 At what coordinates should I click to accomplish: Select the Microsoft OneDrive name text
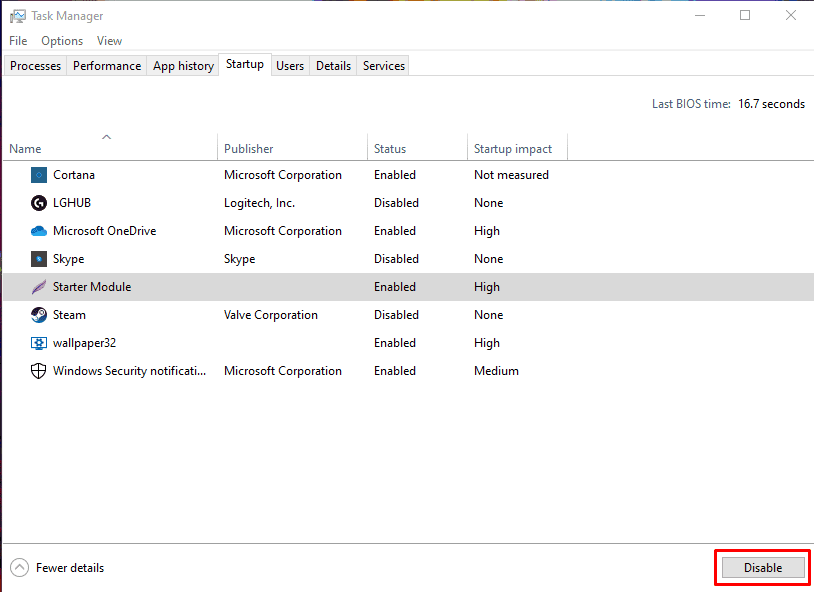[104, 231]
